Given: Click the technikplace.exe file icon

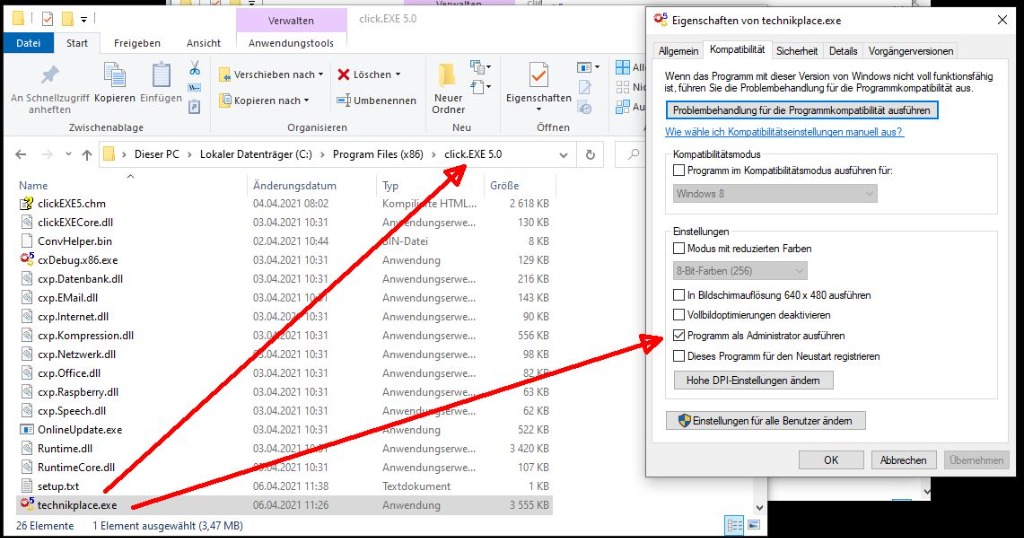Looking at the screenshot, I should pyautogui.click(x=27, y=504).
